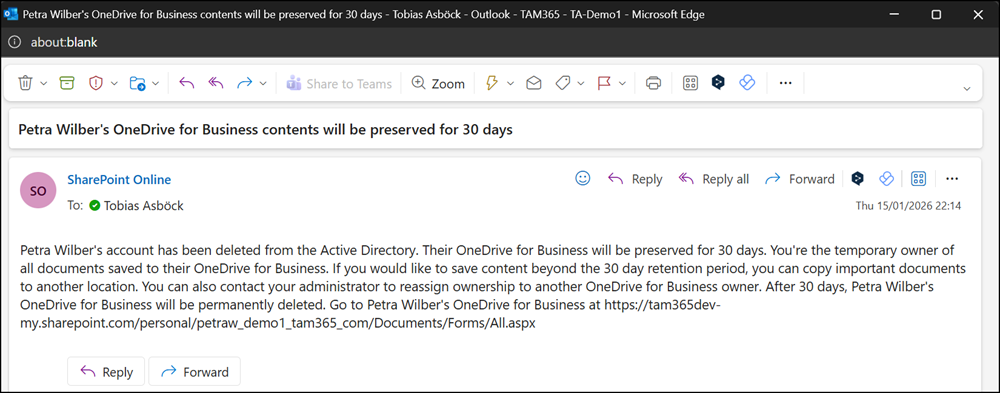The width and height of the screenshot is (1000, 393).
Task: Click the toolbar Reply all icon
Action: [x=216, y=83]
